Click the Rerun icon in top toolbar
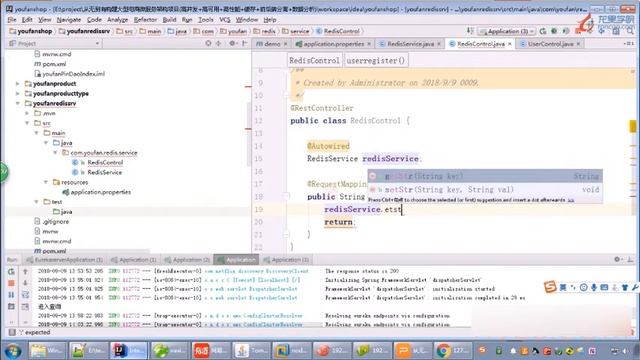 543,31
